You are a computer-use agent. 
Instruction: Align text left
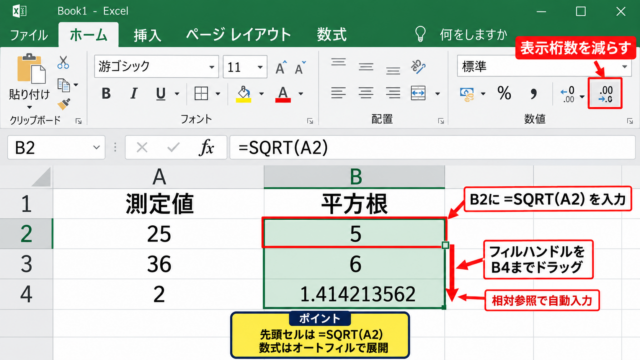click(x=338, y=93)
